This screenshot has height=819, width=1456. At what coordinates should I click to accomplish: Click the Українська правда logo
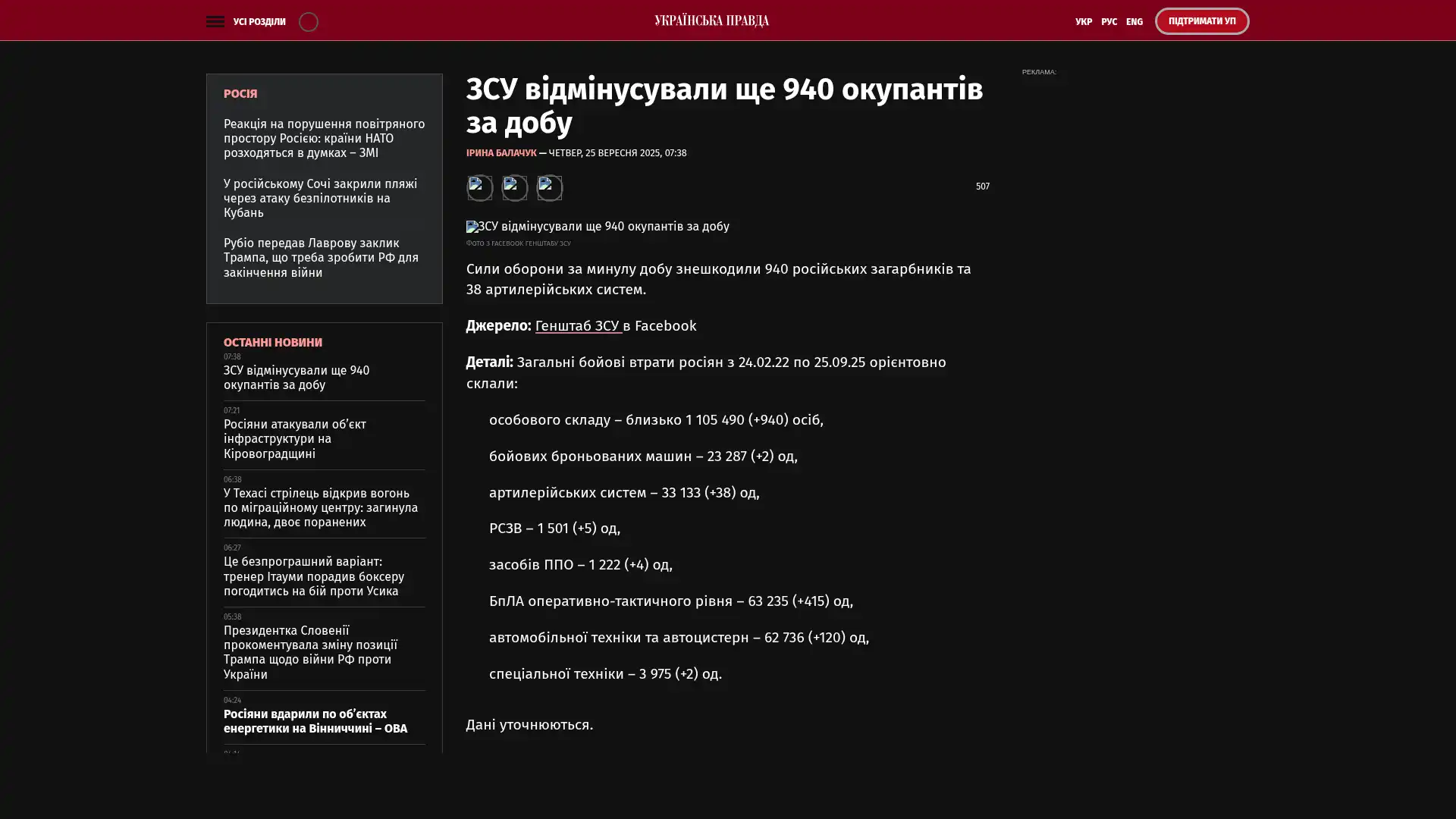coord(711,20)
